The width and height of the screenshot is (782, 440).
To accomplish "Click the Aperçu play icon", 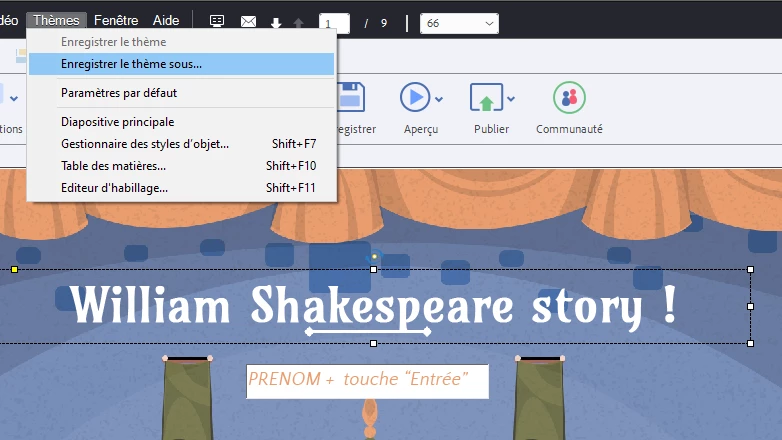I will [414, 97].
